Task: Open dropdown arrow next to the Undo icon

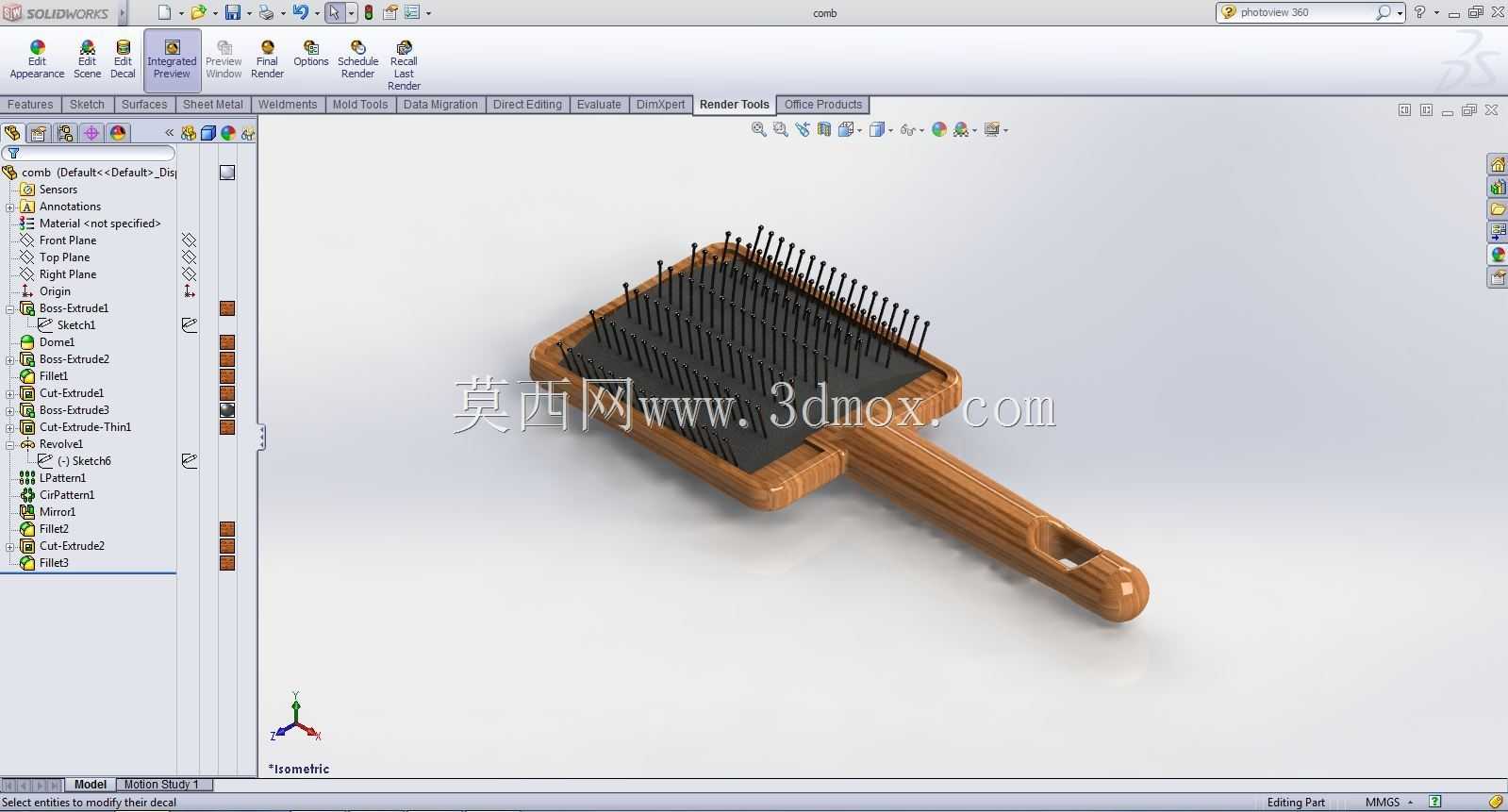Action: [x=316, y=13]
